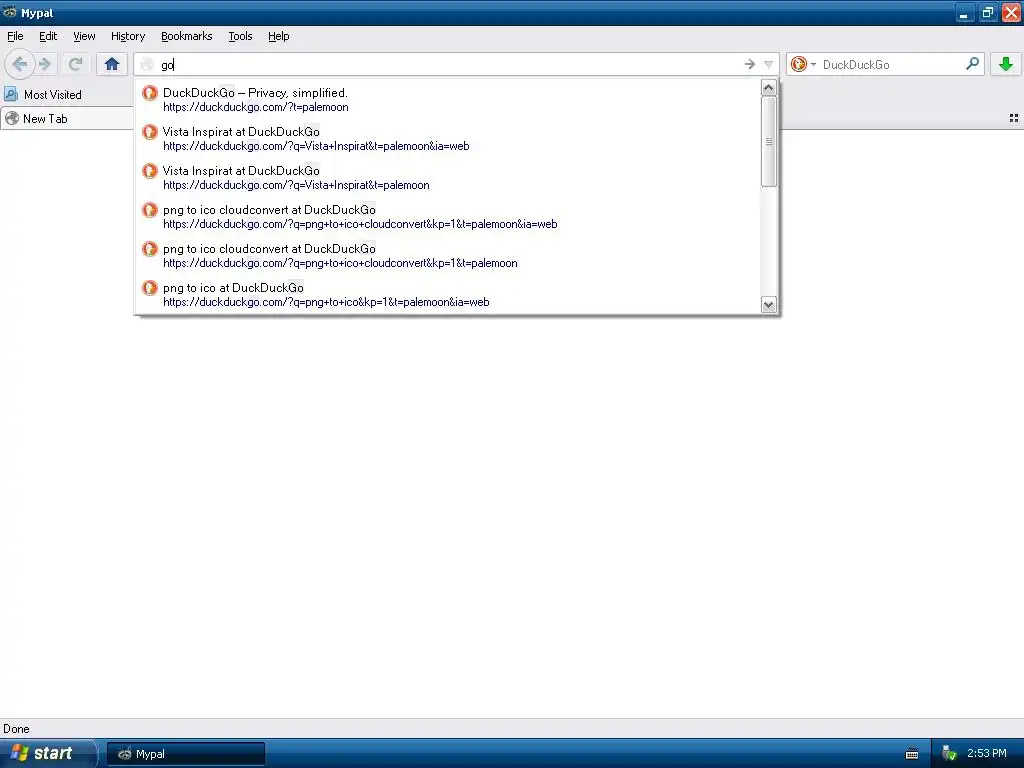Select png to ico cloudconvert suggestion with ia=web

447,217
